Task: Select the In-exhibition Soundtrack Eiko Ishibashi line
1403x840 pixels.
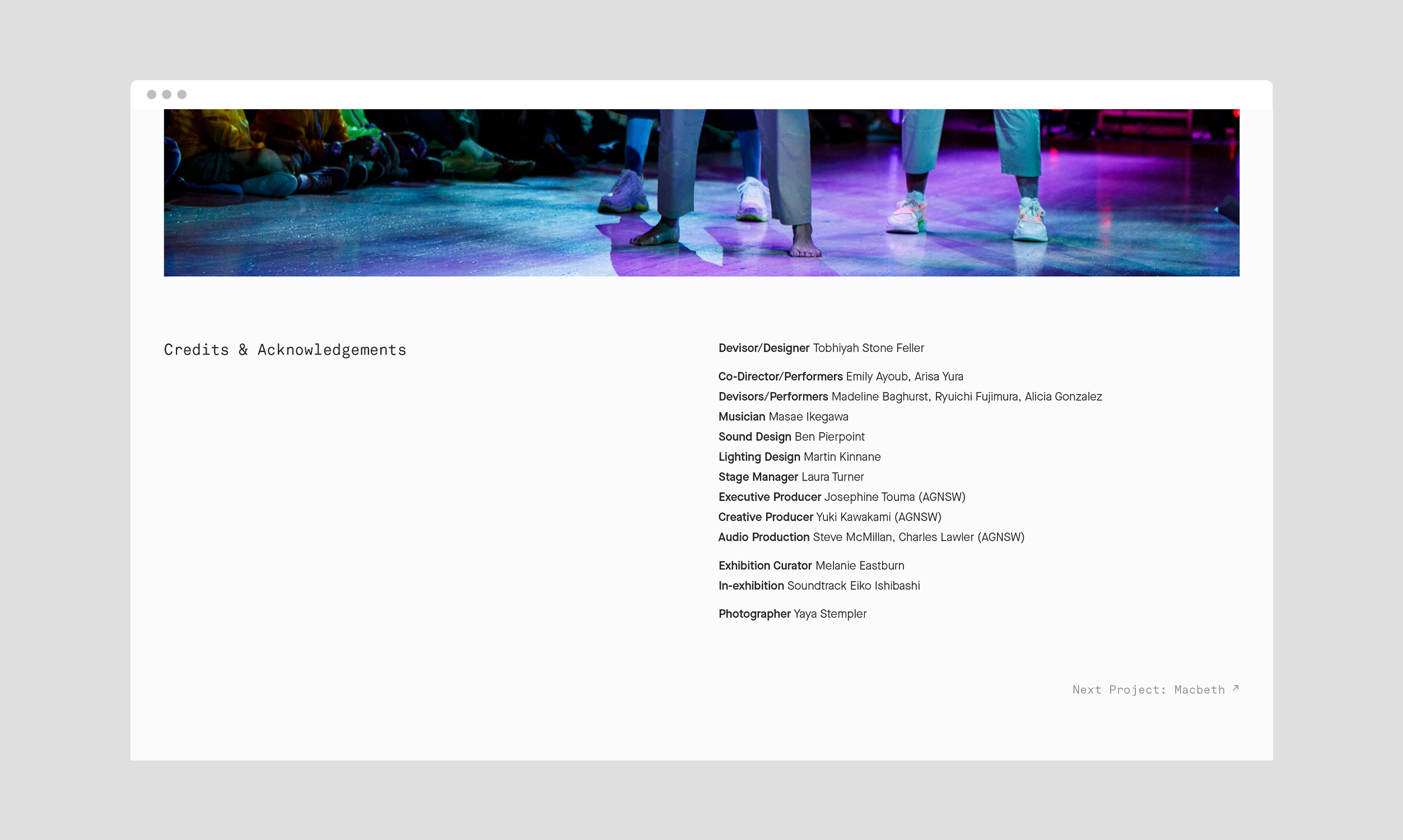Action: click(x=819, y=586)
